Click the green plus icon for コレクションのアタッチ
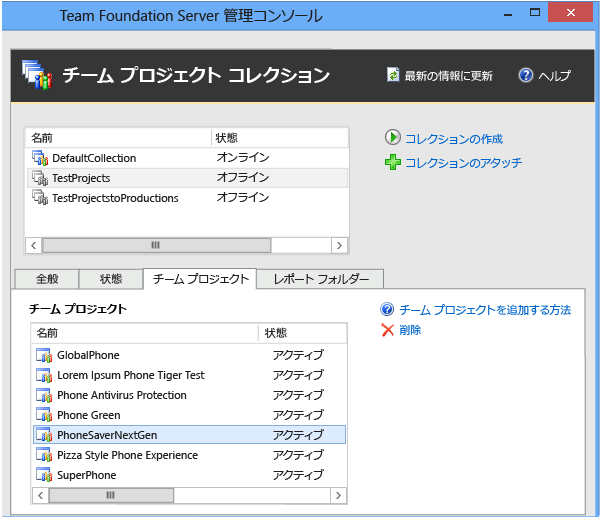Viewport: 600px width, 518px height. click(393, 162)
